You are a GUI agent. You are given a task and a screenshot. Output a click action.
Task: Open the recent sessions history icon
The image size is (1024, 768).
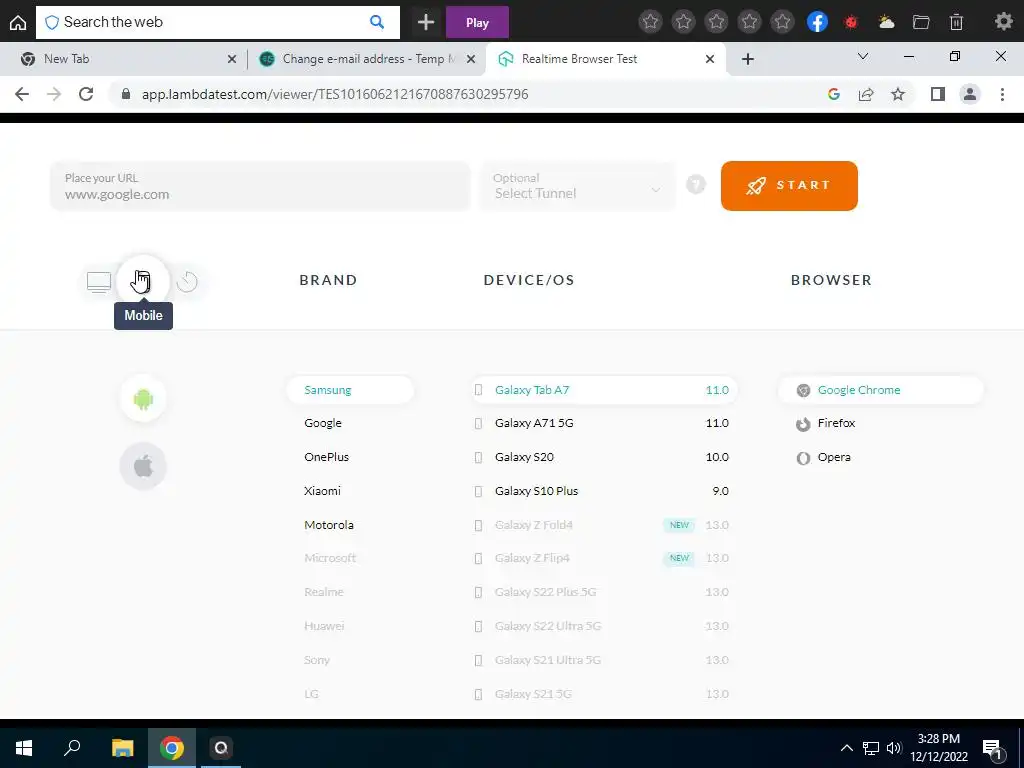(187, 281)
